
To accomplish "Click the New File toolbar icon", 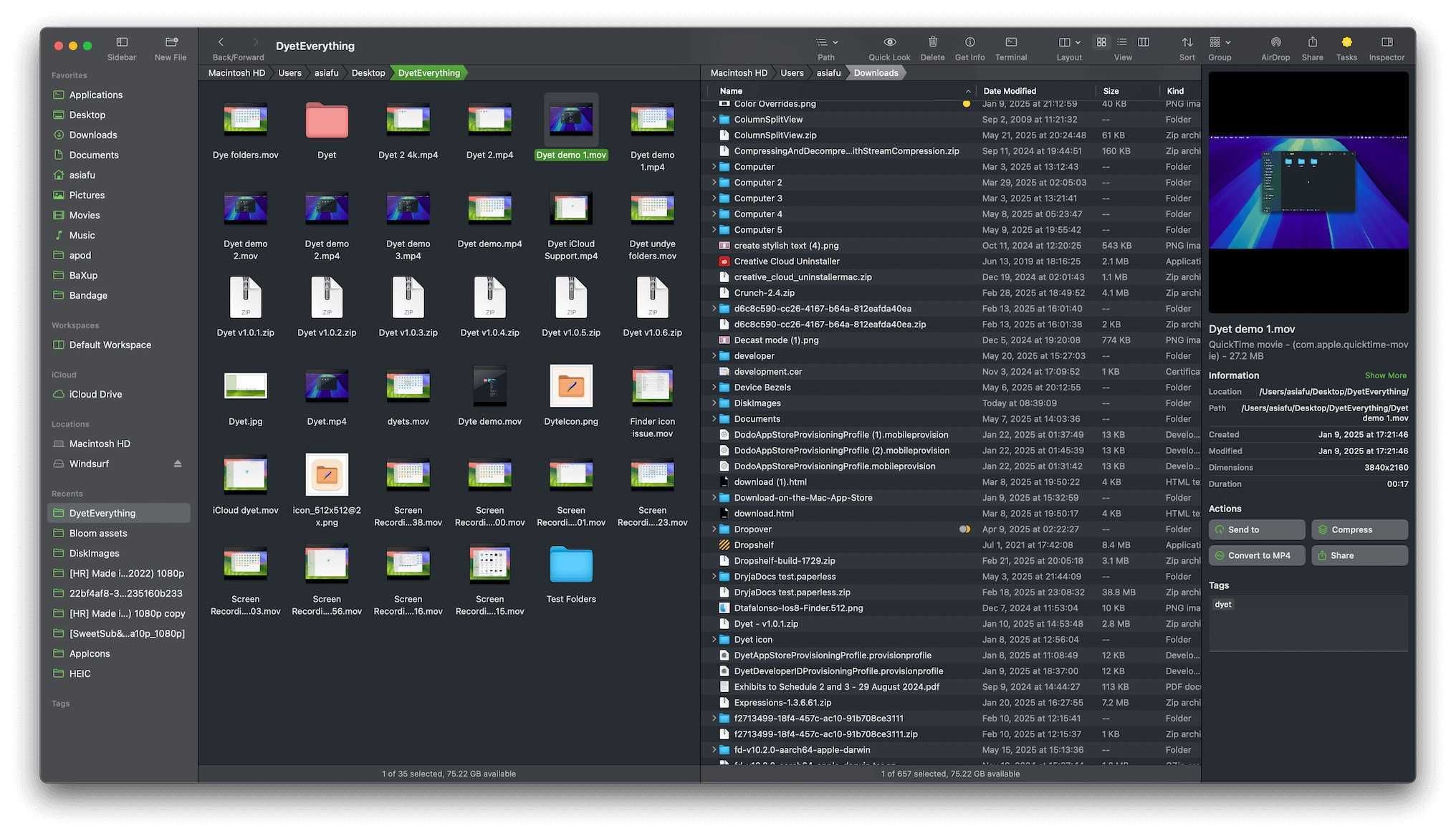I will tap(170, 42).
